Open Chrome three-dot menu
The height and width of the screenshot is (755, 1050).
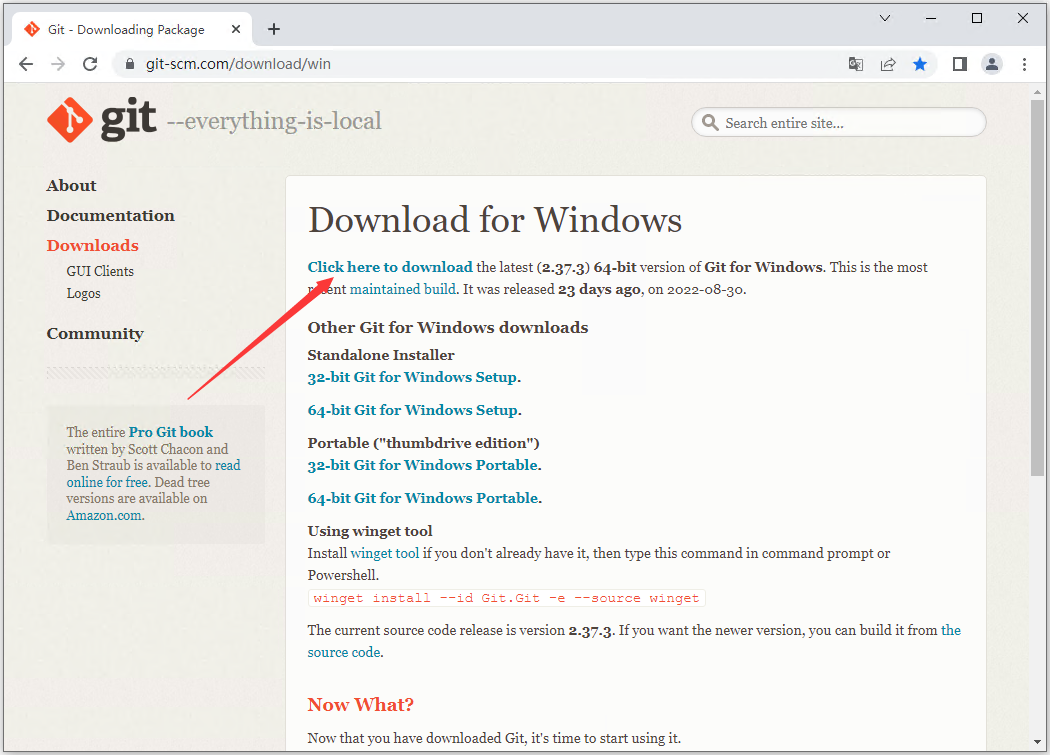tap(1024, 64)
